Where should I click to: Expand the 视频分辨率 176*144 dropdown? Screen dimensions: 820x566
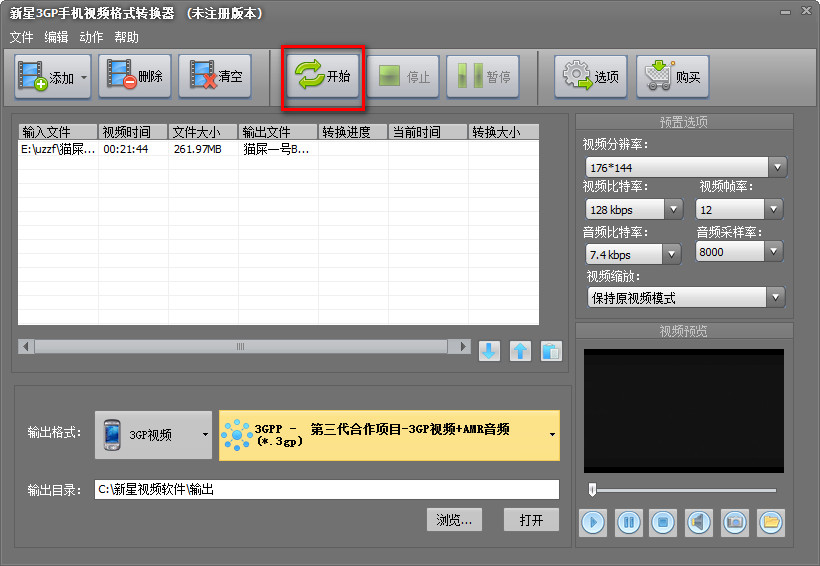[x=777, y=167]
